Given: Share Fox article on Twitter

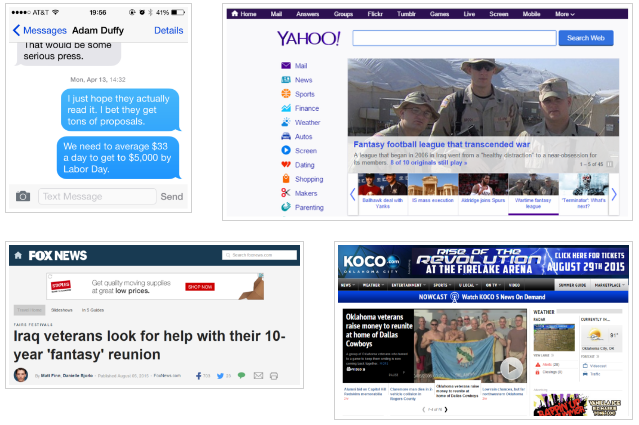Looking at the screenshot, I should pyautogui.click(x=220, y=376).
